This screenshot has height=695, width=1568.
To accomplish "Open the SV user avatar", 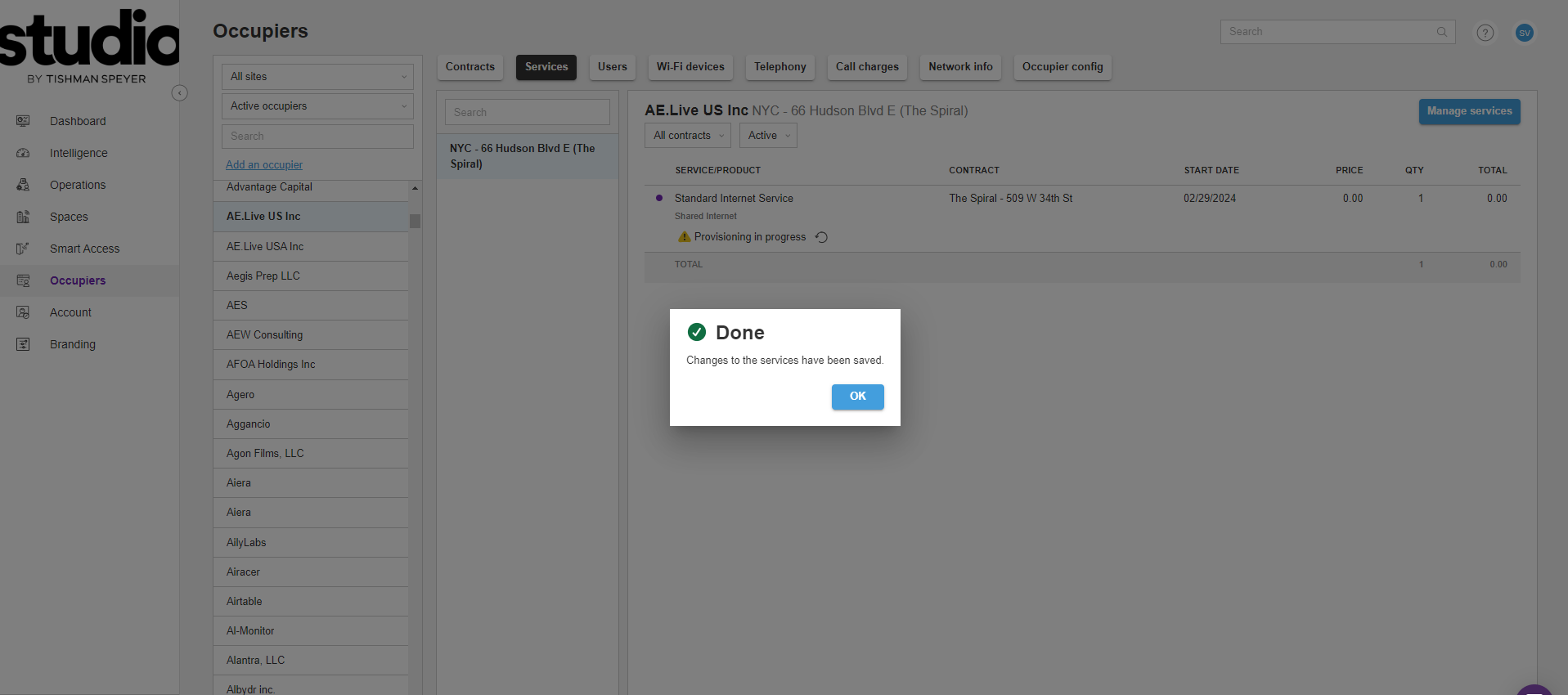I will click(x=1524, y=33).
